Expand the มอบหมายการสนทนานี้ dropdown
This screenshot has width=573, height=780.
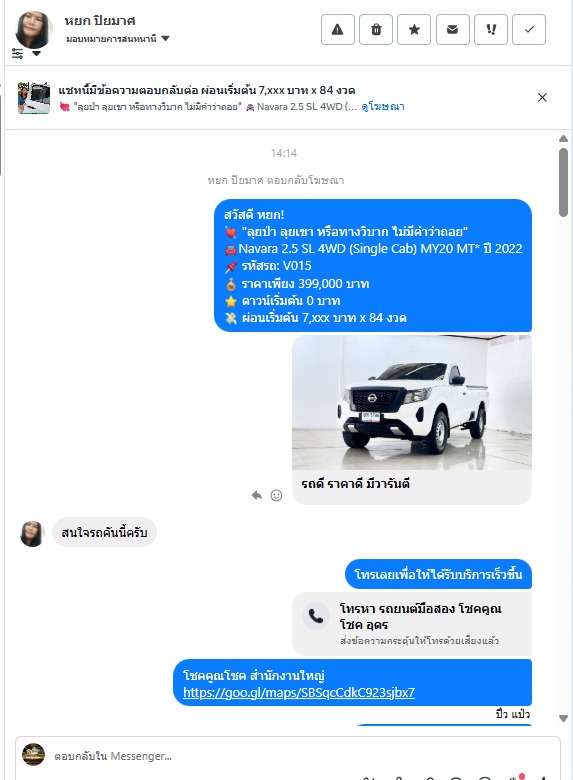coord(118,39)
